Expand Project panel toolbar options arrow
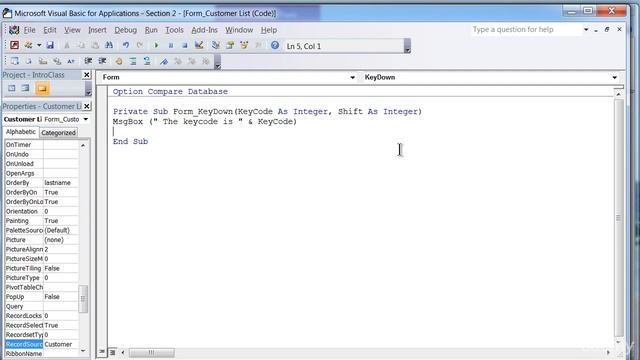Viewport: 640px width, 360px height. point(88,88)
